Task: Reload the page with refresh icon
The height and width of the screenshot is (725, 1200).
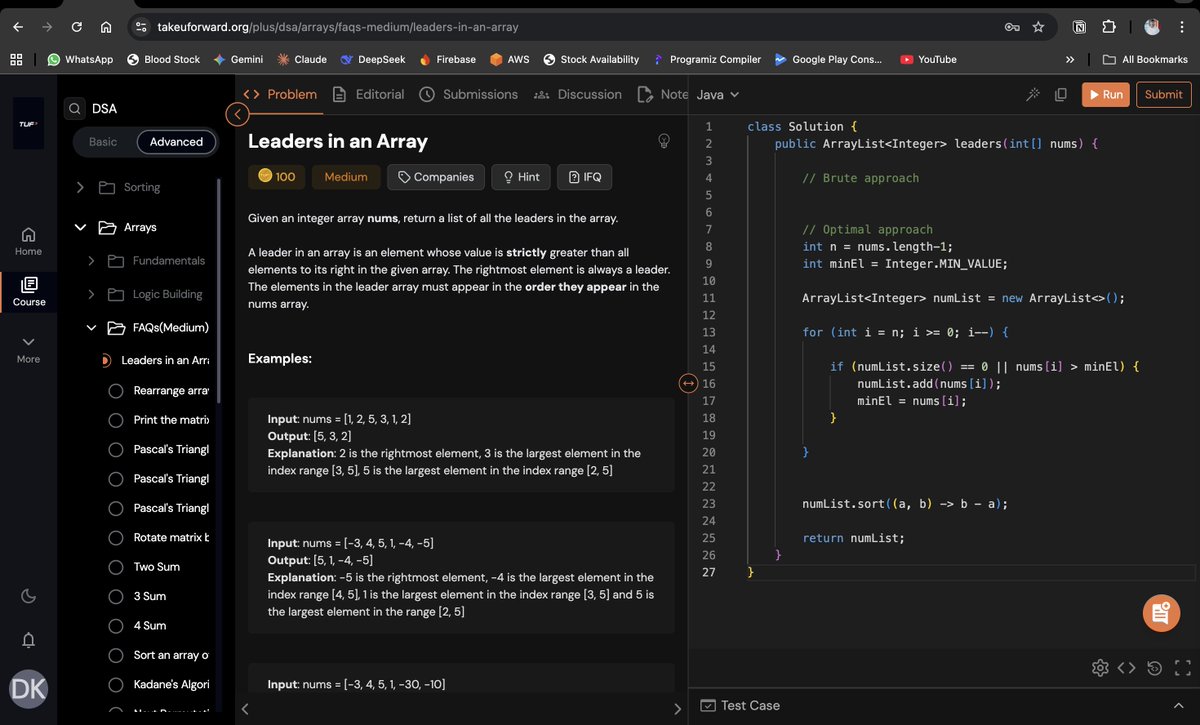Action: 76,27
